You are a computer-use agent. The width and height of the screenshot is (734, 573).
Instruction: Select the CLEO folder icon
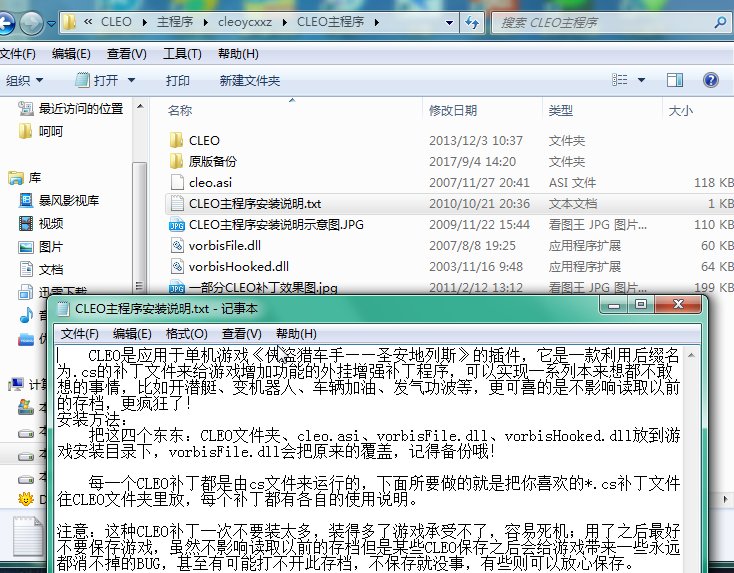coord(176,140)
